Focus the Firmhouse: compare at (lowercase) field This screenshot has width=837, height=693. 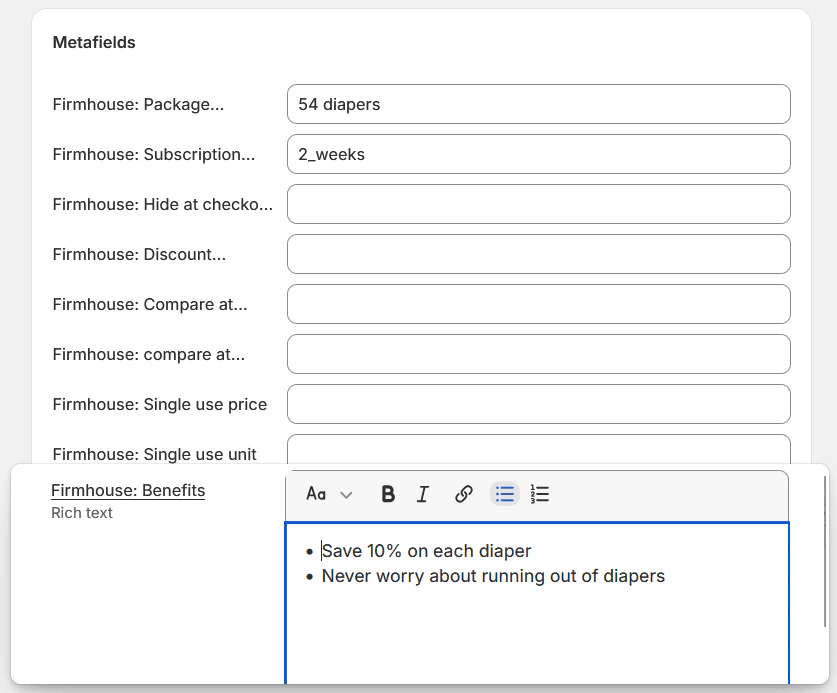click(539, 354)
